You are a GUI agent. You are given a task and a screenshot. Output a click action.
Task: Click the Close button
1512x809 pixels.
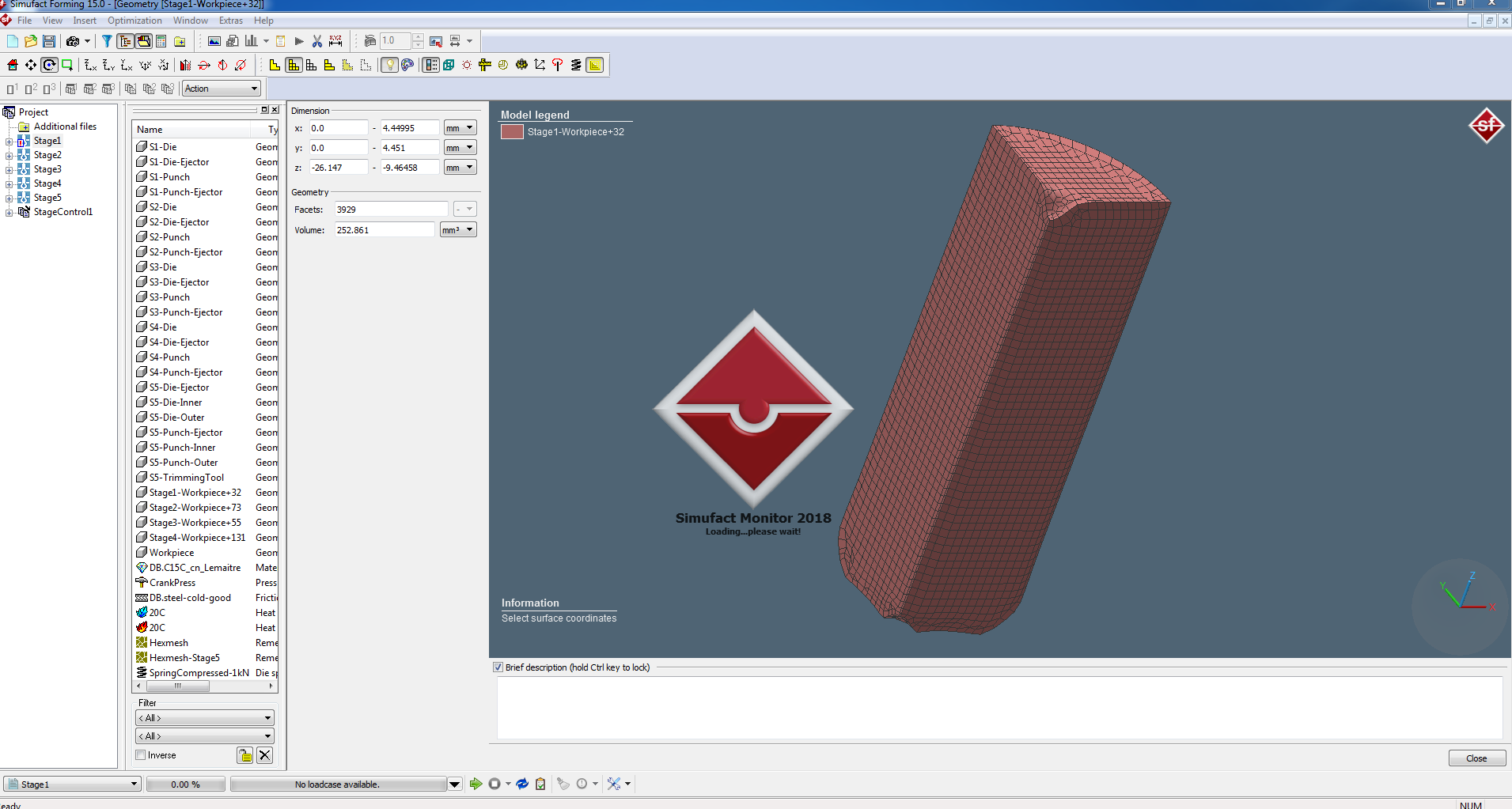coord(1476,758)
